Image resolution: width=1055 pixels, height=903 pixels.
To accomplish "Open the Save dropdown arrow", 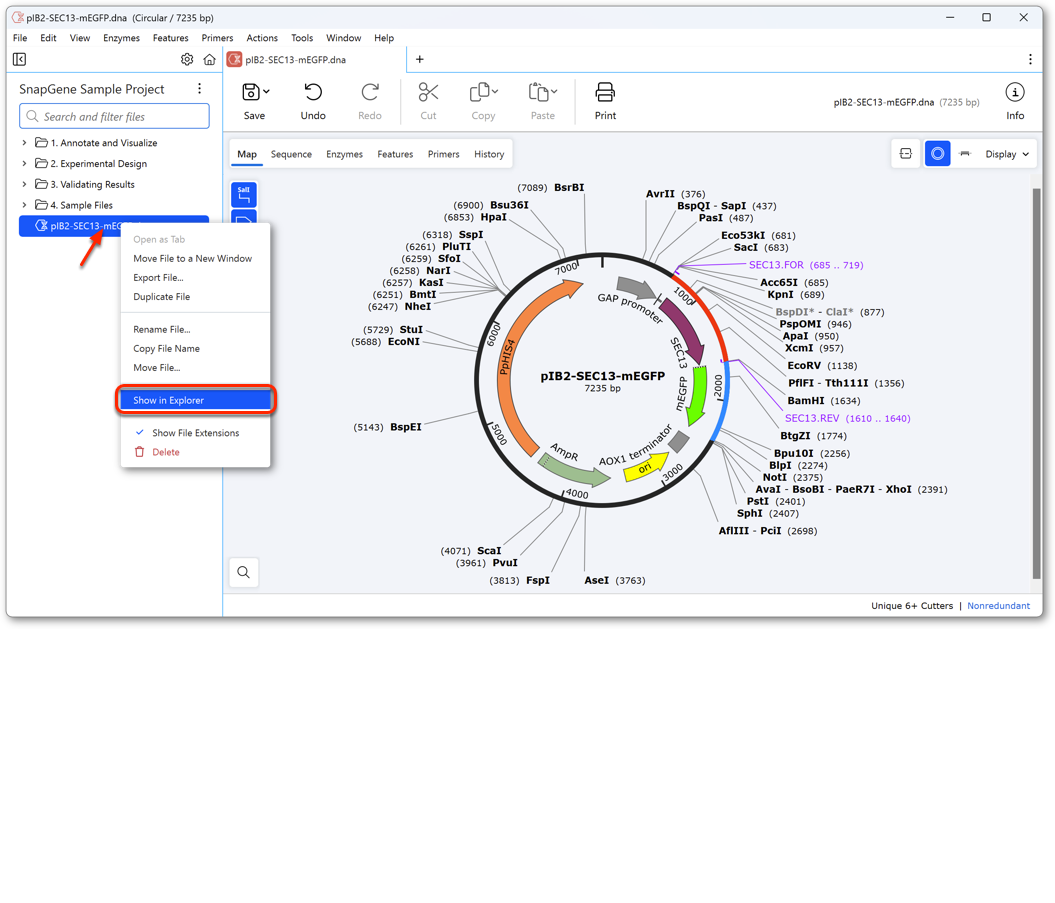I will coord(266,92).
